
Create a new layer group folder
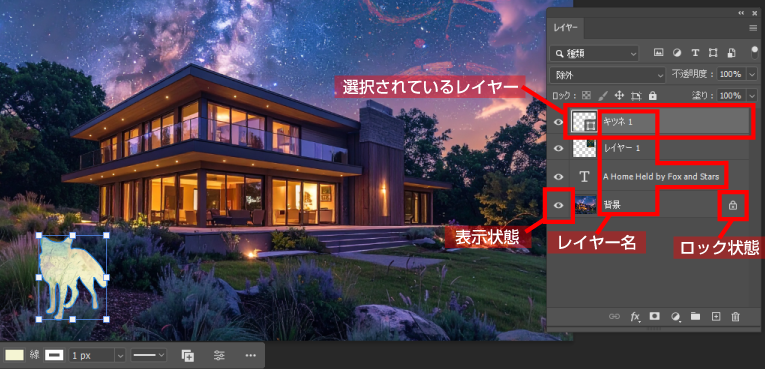click(x=695, y=317)
